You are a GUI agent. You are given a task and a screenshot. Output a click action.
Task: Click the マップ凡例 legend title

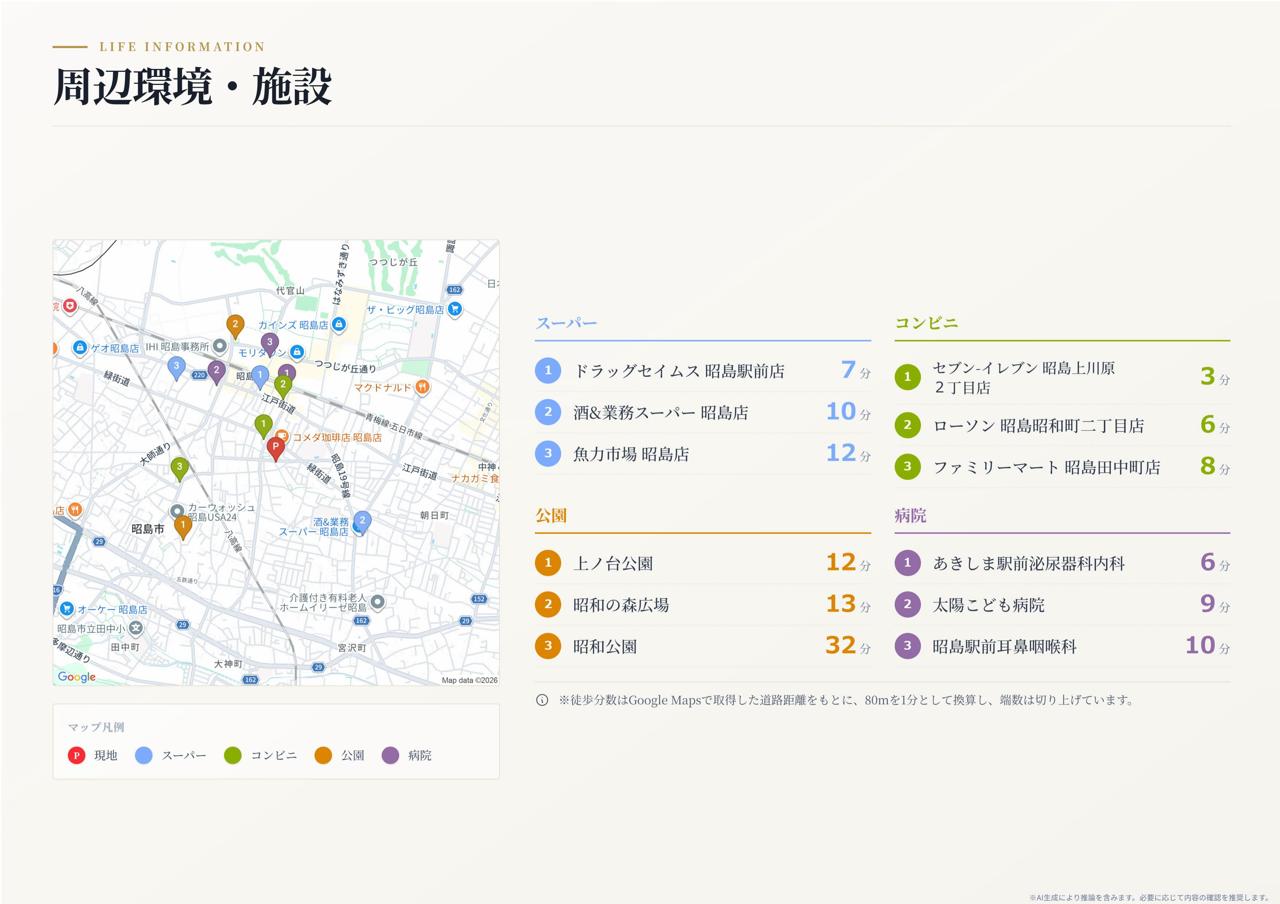(x=96, y=727)
